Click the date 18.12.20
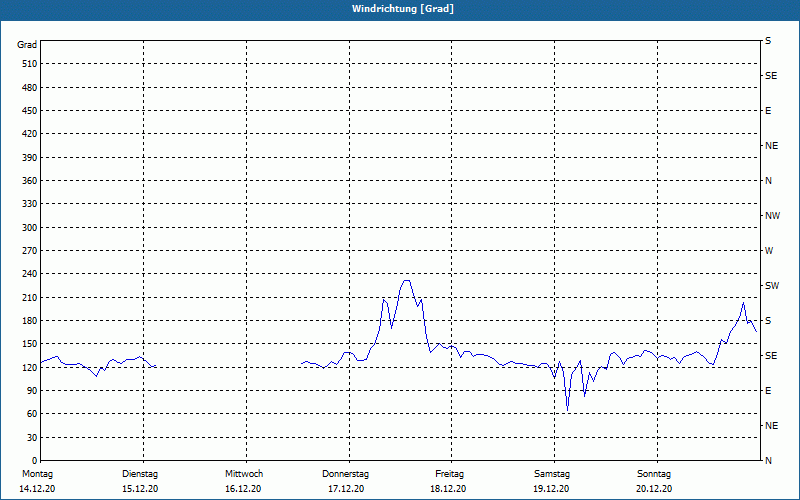The height and width of the screenshot is (500, 800). pos(448,489)
